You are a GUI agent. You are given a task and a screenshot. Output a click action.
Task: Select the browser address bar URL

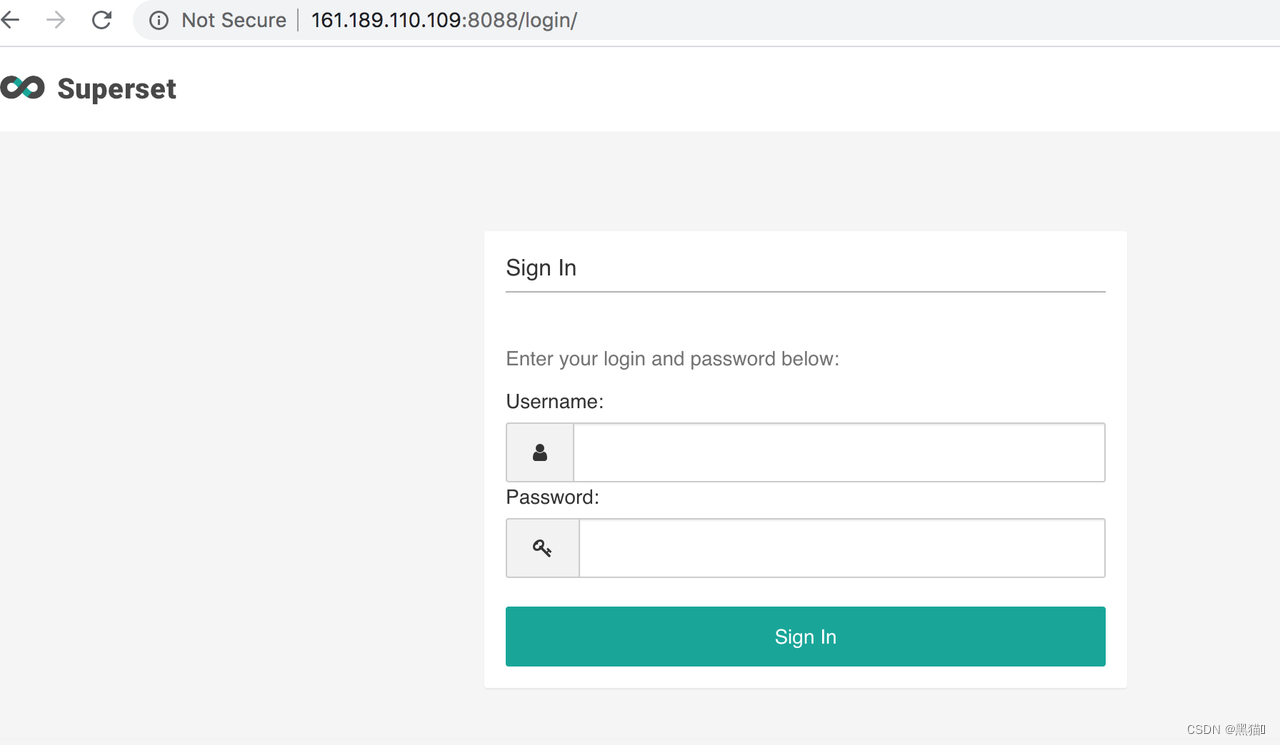(x=444, y=20)
